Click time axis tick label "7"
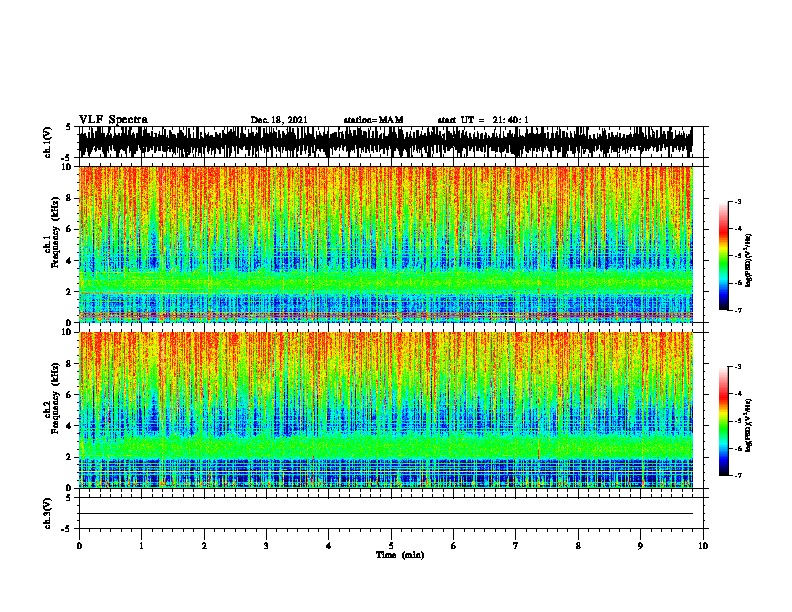Screen dimensions: 792x612 pyautogui.click(x=516, y=545)
